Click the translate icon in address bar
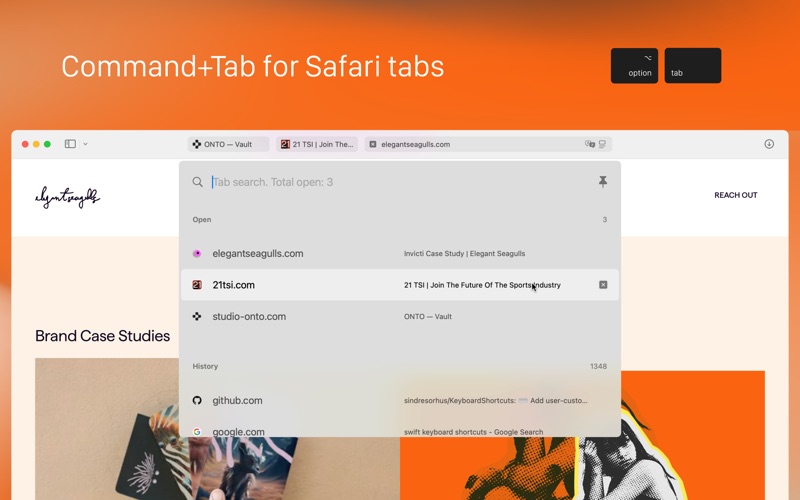The image size is (800, 500). click(590, 144)
